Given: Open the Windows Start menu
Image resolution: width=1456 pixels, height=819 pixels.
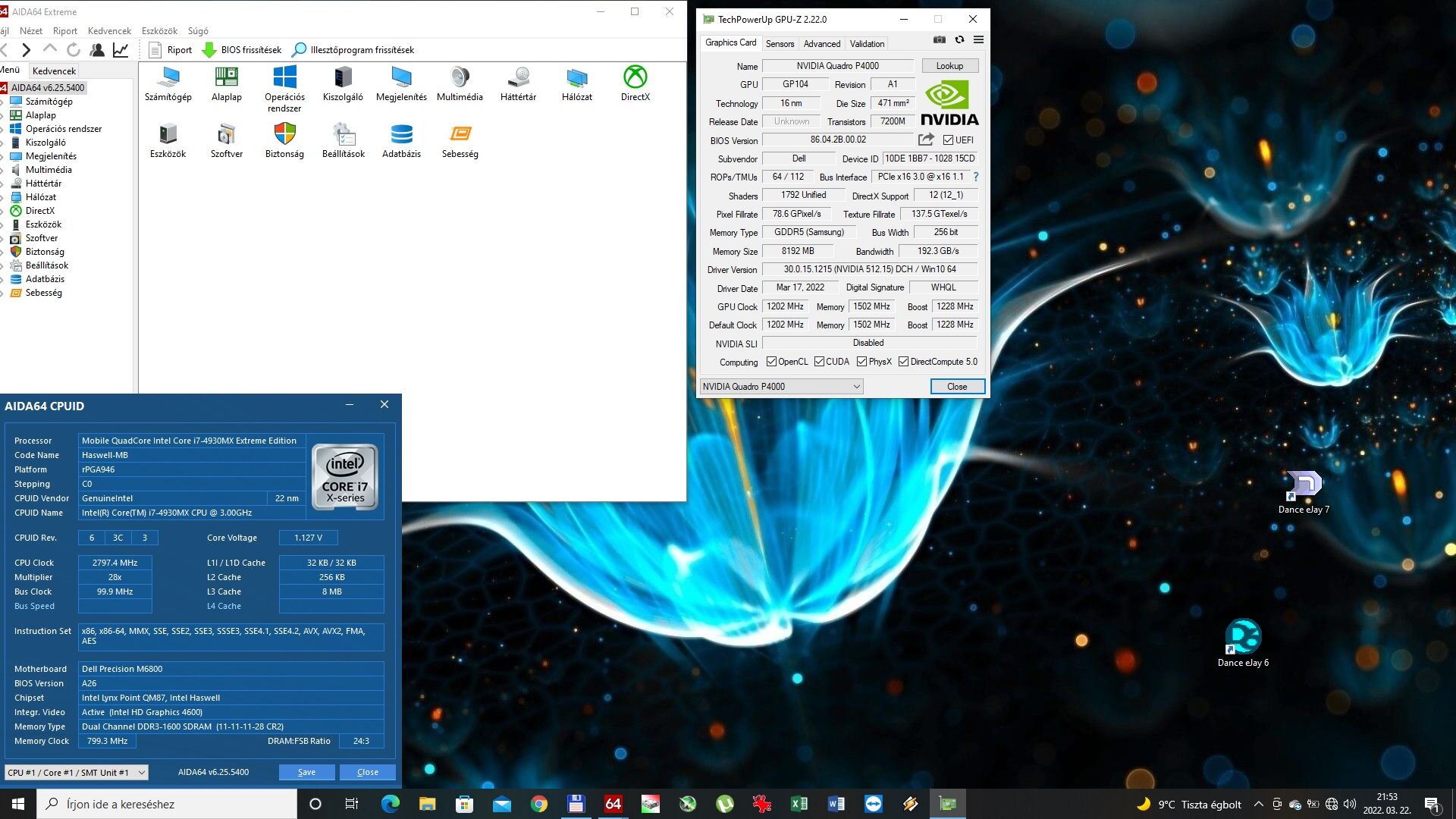Looking at the screenshot, I should coord(18,804).
